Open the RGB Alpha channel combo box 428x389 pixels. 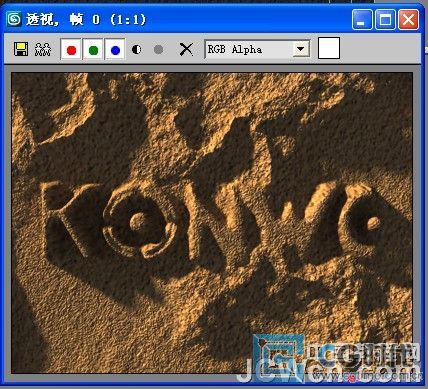coord(257,49)
